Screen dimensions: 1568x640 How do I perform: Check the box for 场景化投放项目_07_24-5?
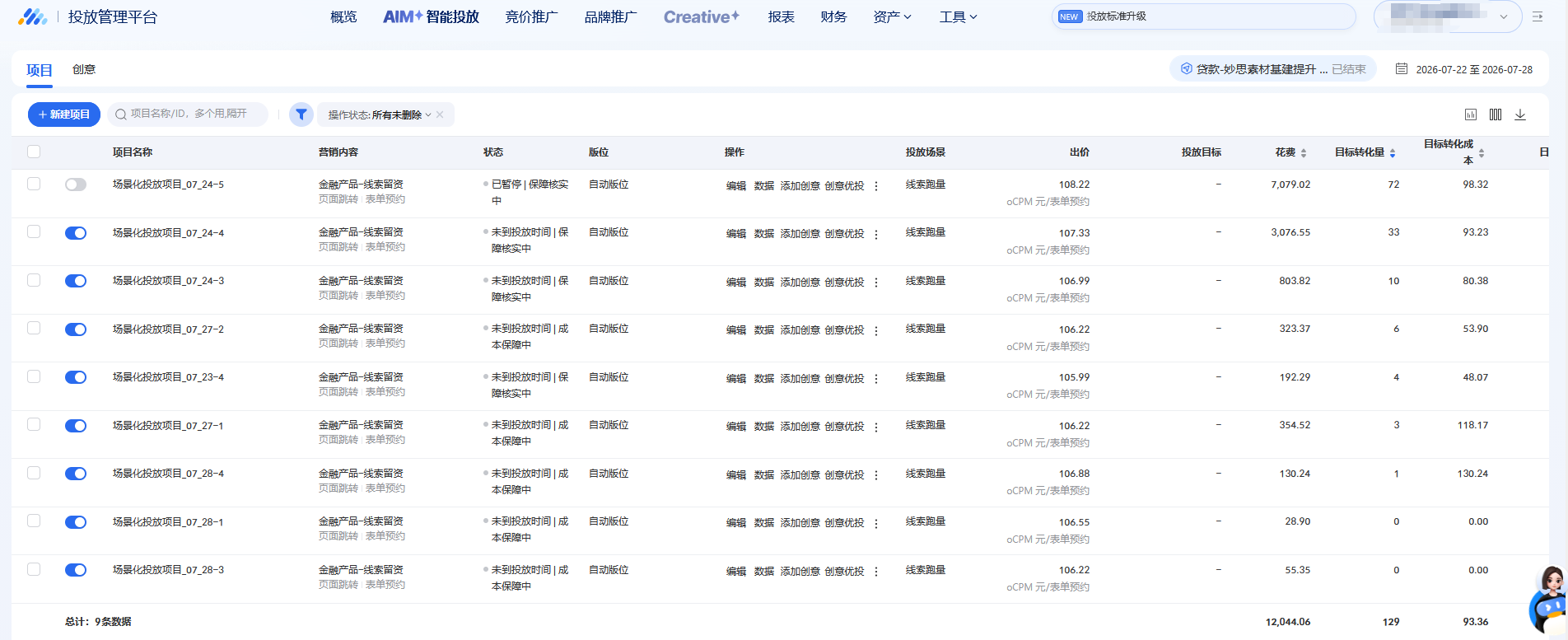click(x=34, y=184)
